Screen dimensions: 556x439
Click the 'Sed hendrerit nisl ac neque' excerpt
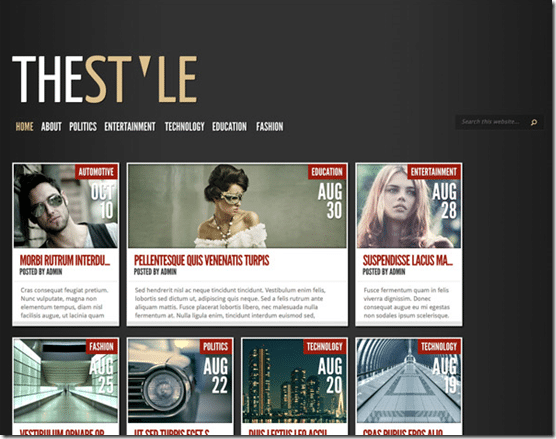pyautogui.click(x=230, y=303)
